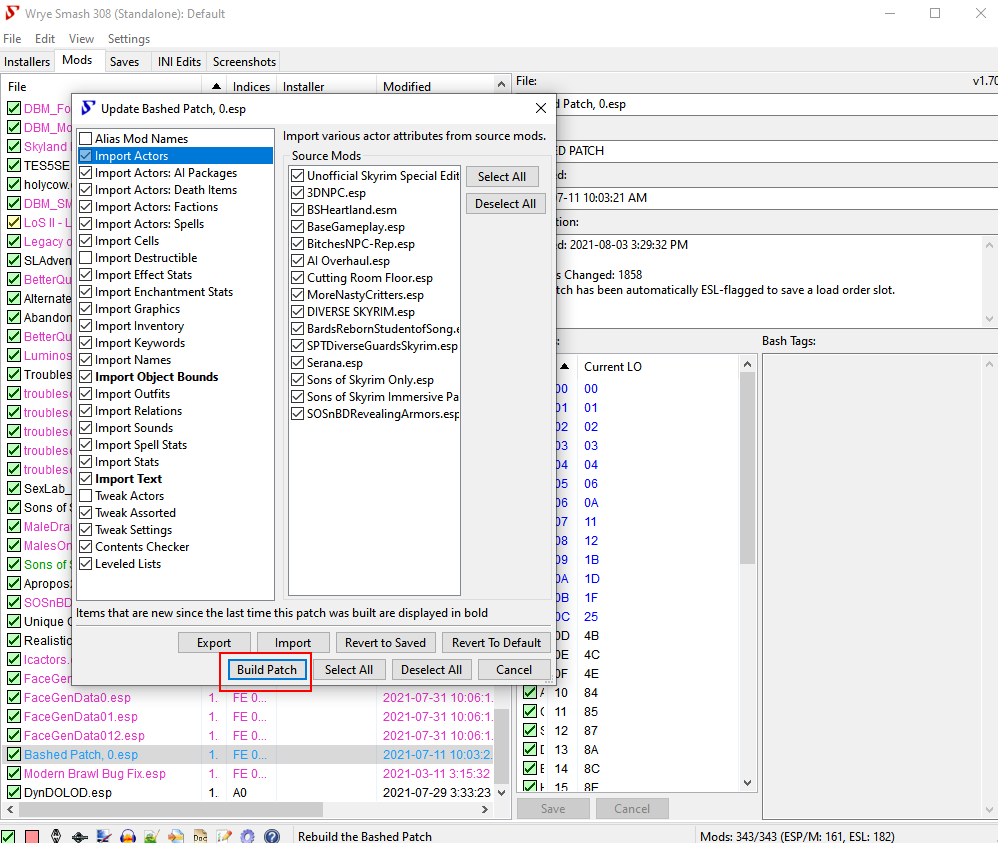Open the Mod Checker notepad icon
Screen dimensions: 998x843
coord(224,834)
